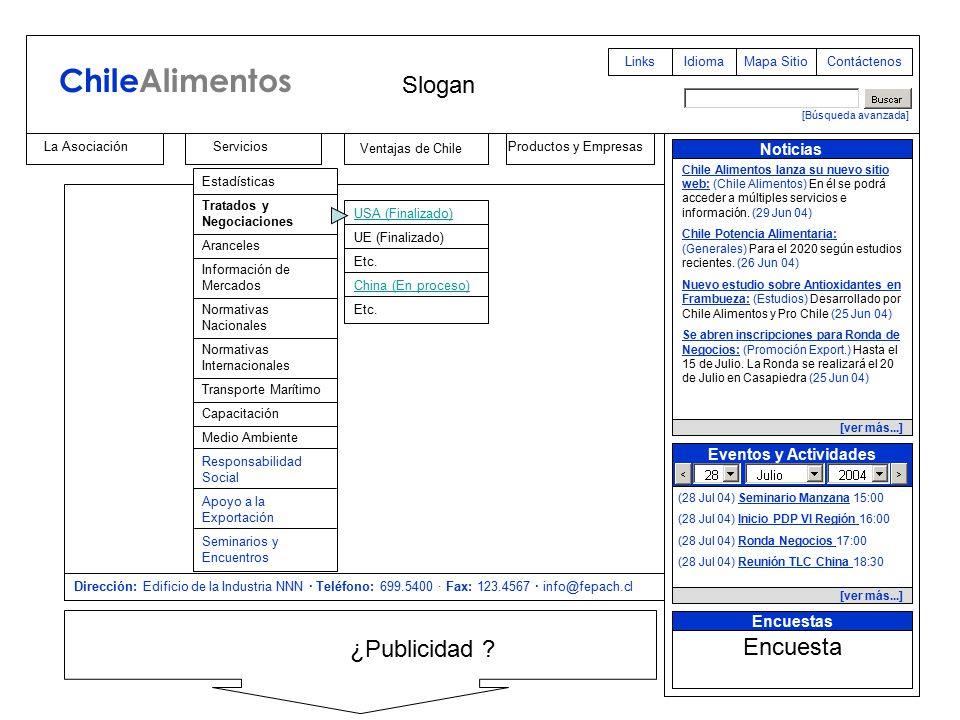
Task: Open news Nuevo estudio sobre Antioxidantes en Frambueza
Action: pyautogui.click(x=791, y=292)
